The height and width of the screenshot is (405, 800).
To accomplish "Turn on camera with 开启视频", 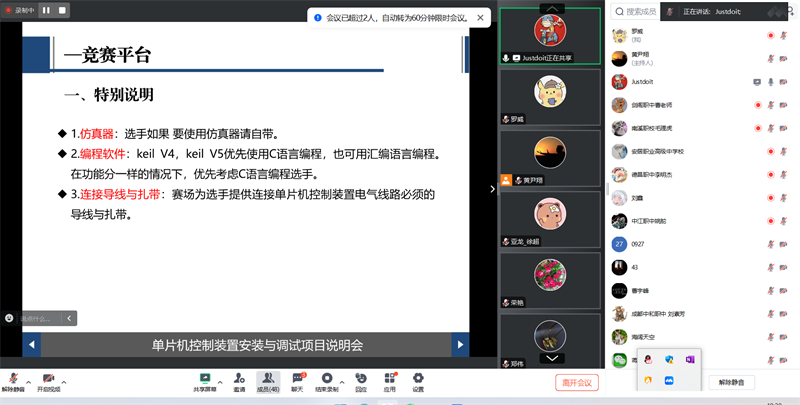I will point(48,379).
